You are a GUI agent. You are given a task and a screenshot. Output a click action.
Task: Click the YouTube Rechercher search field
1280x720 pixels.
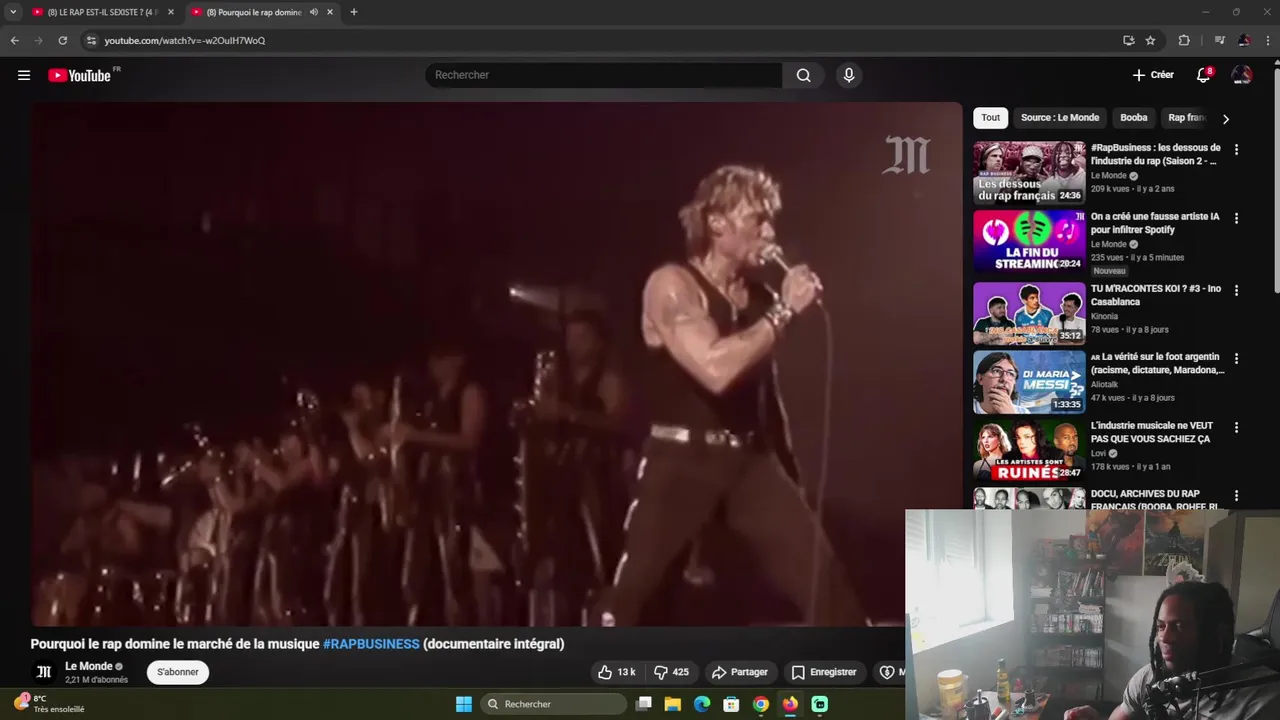click(604, 75)
